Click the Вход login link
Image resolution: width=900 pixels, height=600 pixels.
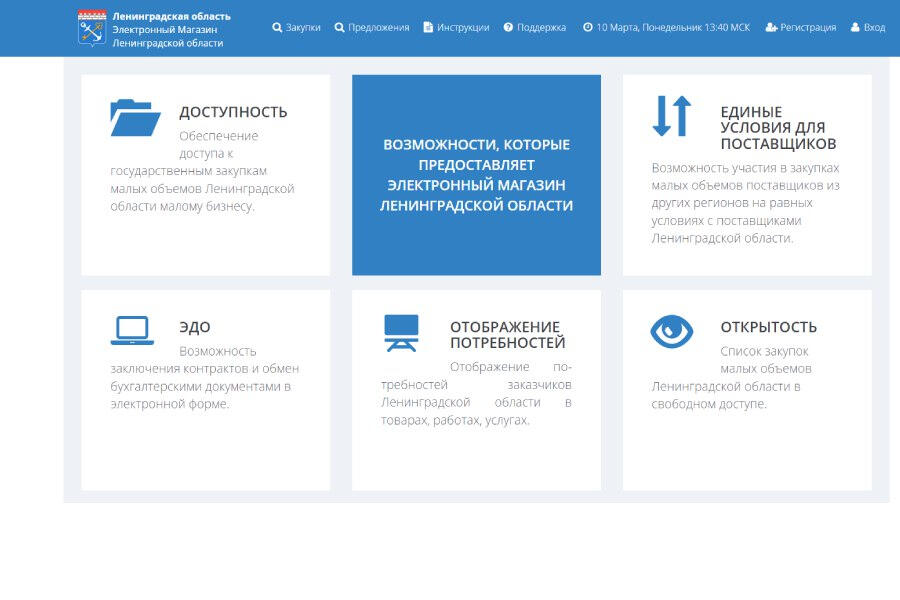click(873, 28)
